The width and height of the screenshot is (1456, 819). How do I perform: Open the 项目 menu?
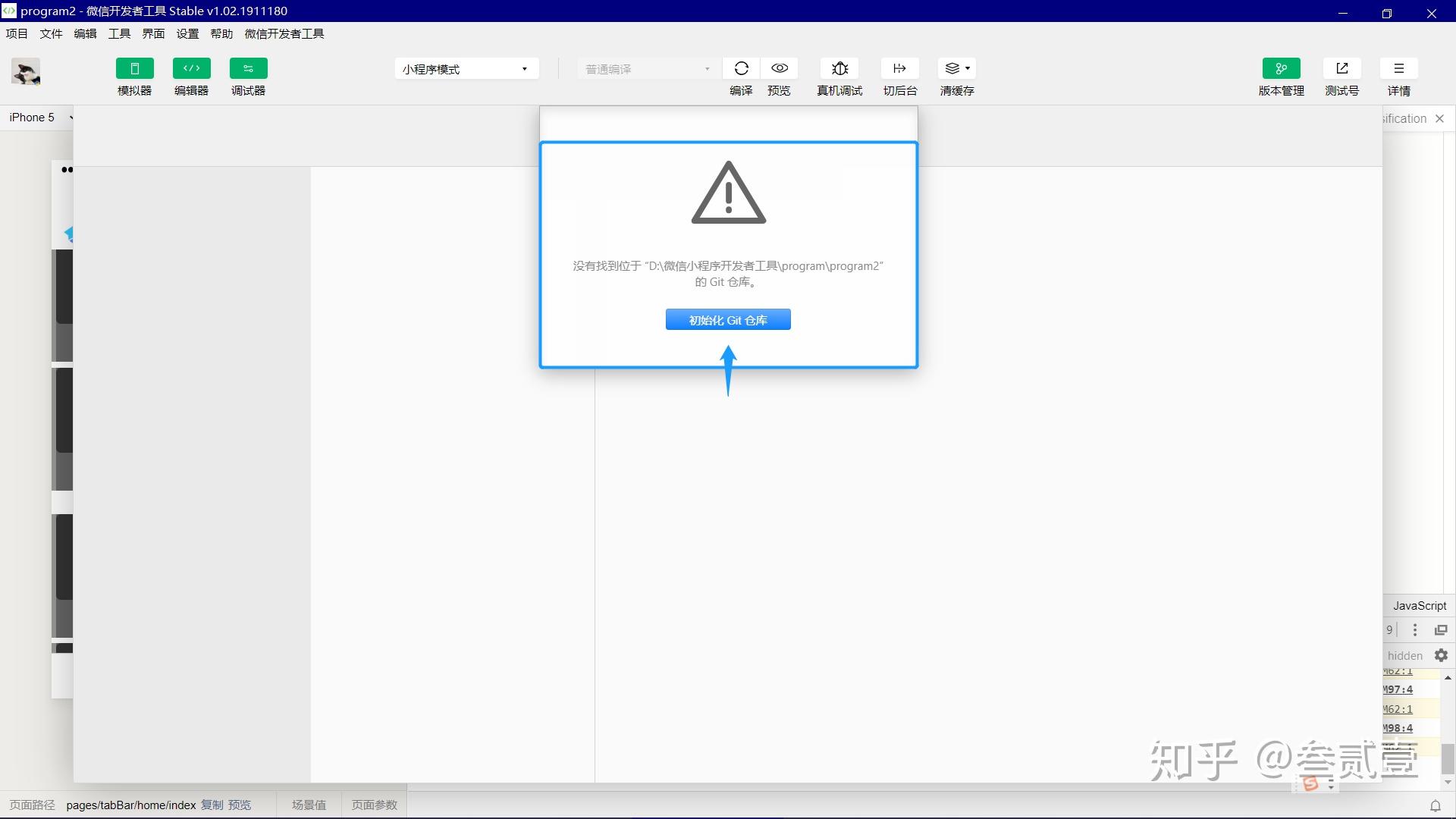(17, 33)
